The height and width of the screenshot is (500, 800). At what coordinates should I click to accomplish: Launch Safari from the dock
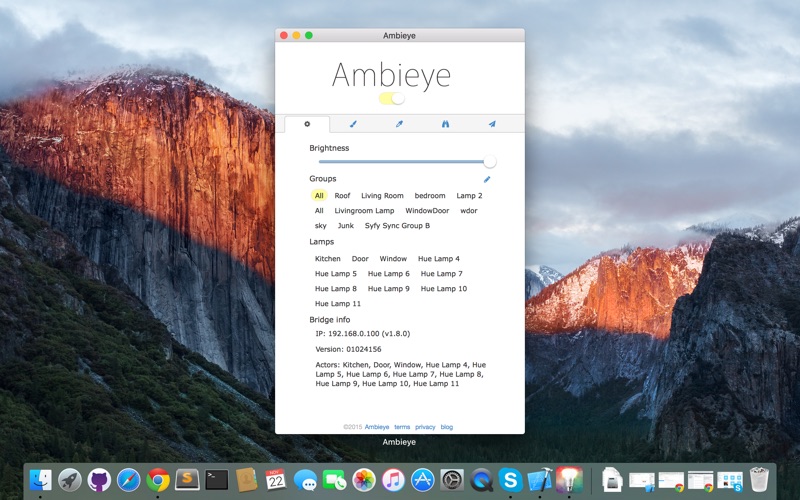(129, 480)
